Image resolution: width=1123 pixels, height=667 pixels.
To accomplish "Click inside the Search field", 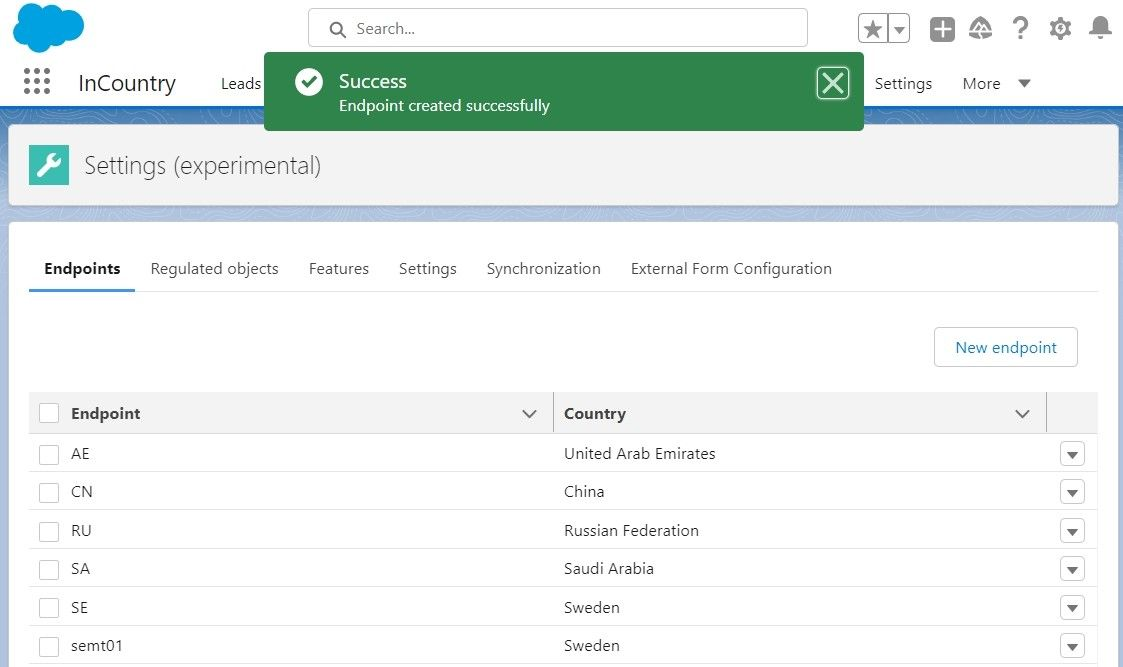I will pyautogui.click(x=557, y=28).
